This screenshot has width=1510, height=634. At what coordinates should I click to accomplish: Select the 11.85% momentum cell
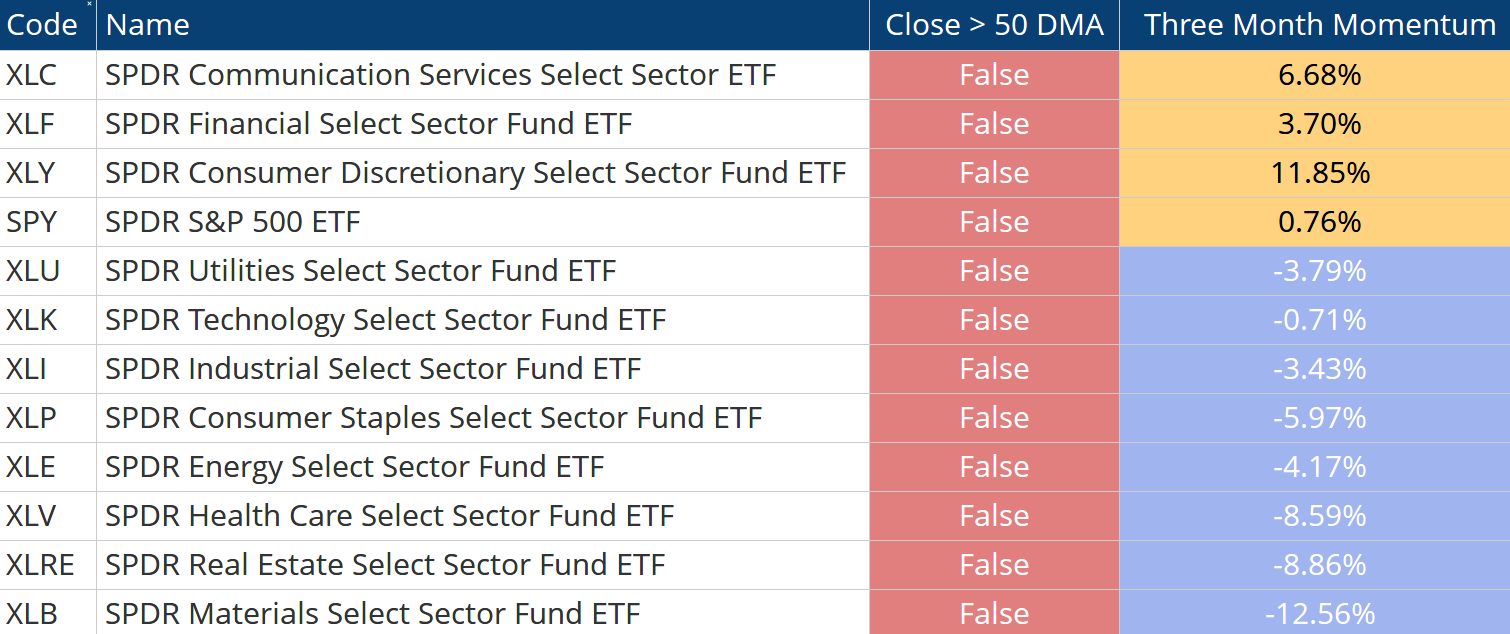tap(1319, 173)
